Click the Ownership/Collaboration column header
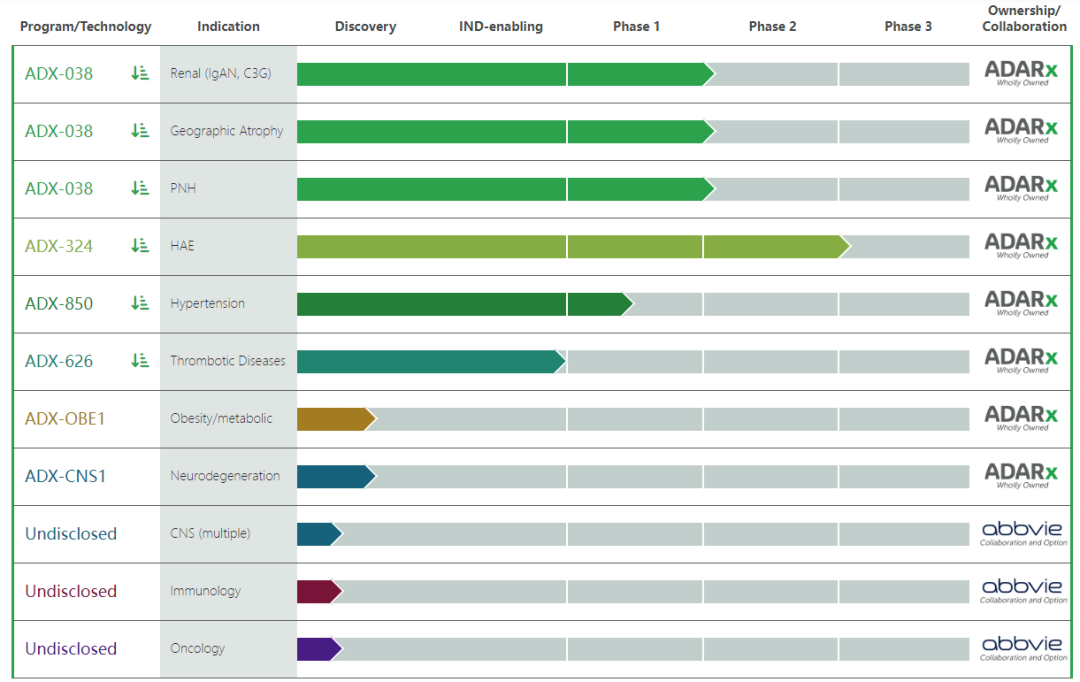This screenshot has height=682, width=1080. (x=1024, y=19)
